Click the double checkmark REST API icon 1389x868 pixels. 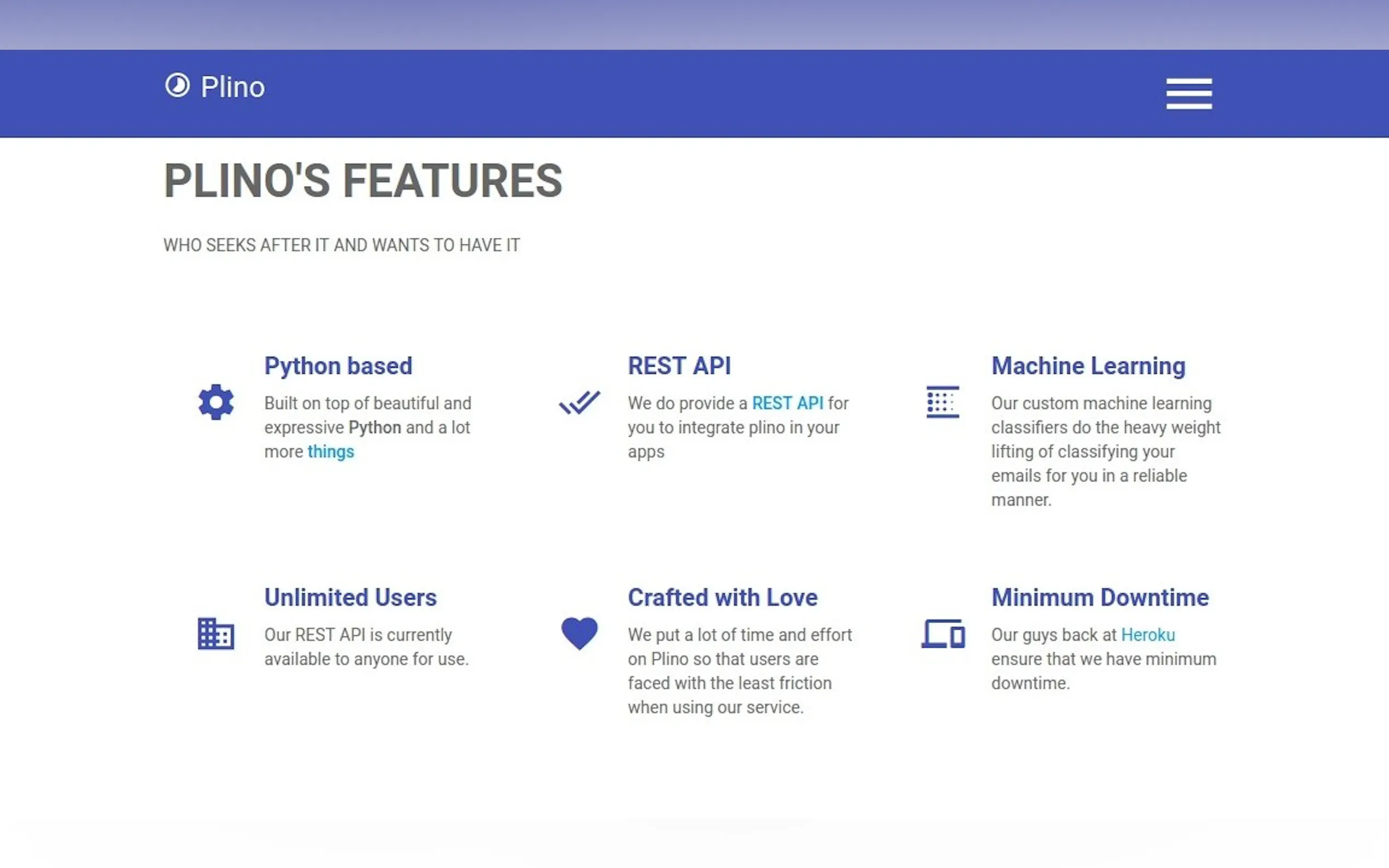579,402
